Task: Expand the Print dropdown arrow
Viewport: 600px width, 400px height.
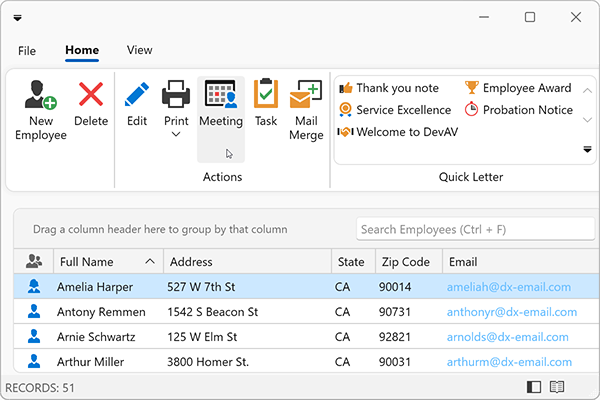Action: pyautogui.click(x=176, y=135)
